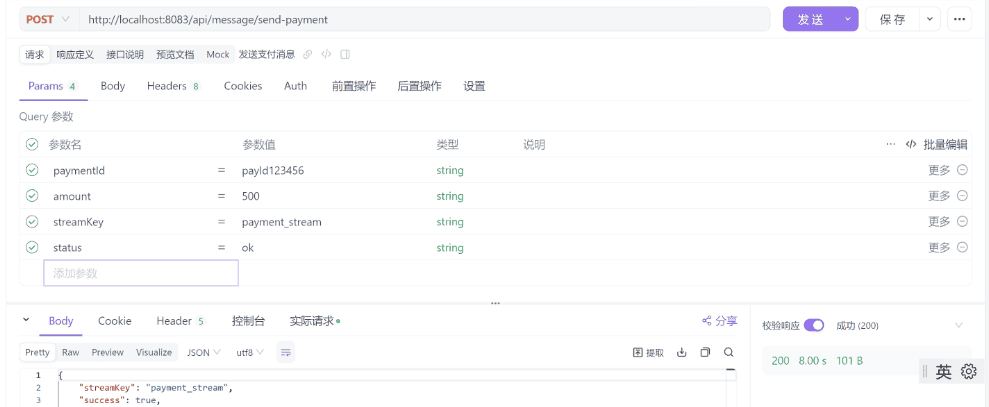Uncheck the paymentId parameter
Viewport: 989px width, 407px height.
coord(32,170)
